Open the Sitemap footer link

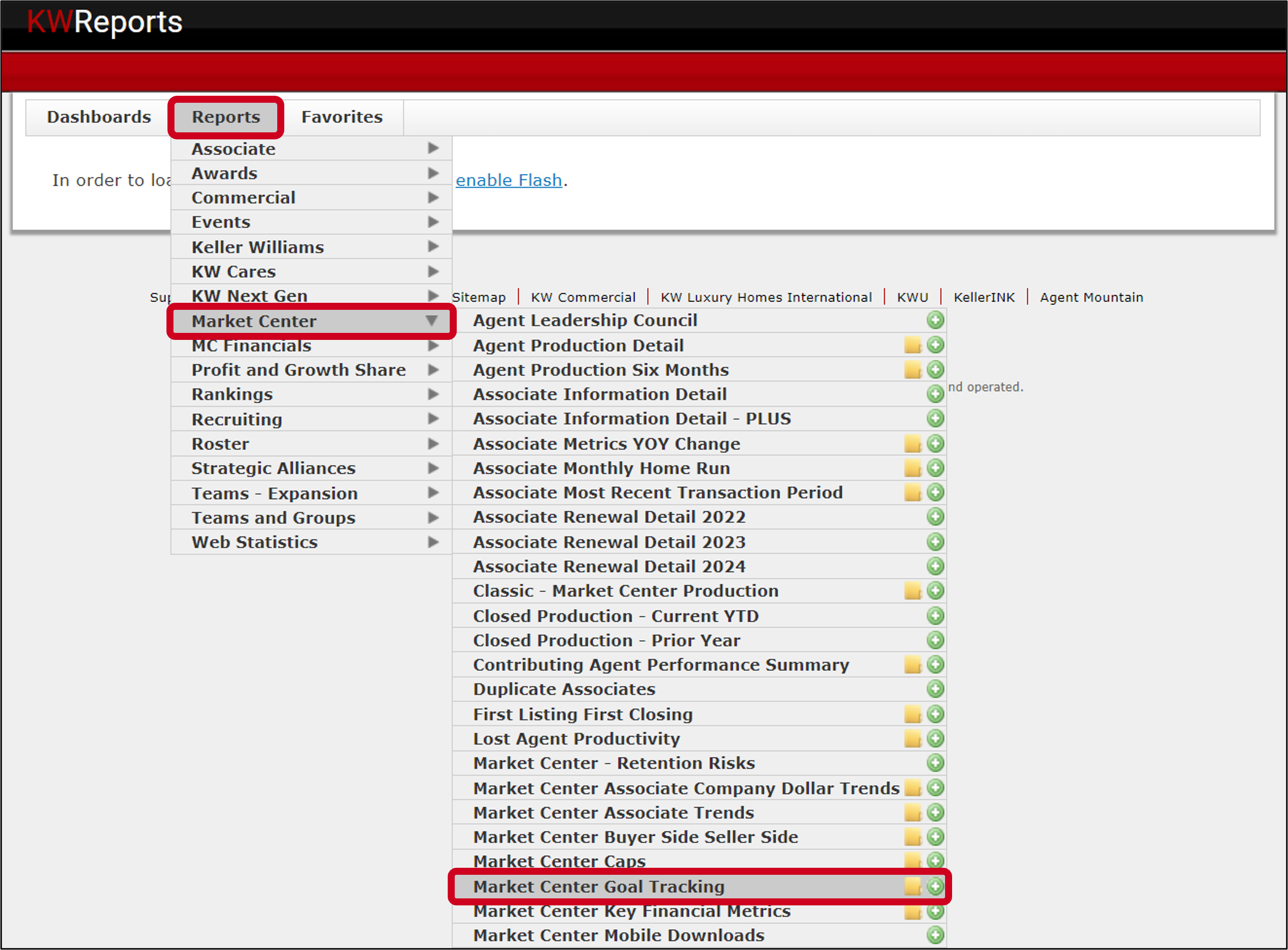[479, 297]
